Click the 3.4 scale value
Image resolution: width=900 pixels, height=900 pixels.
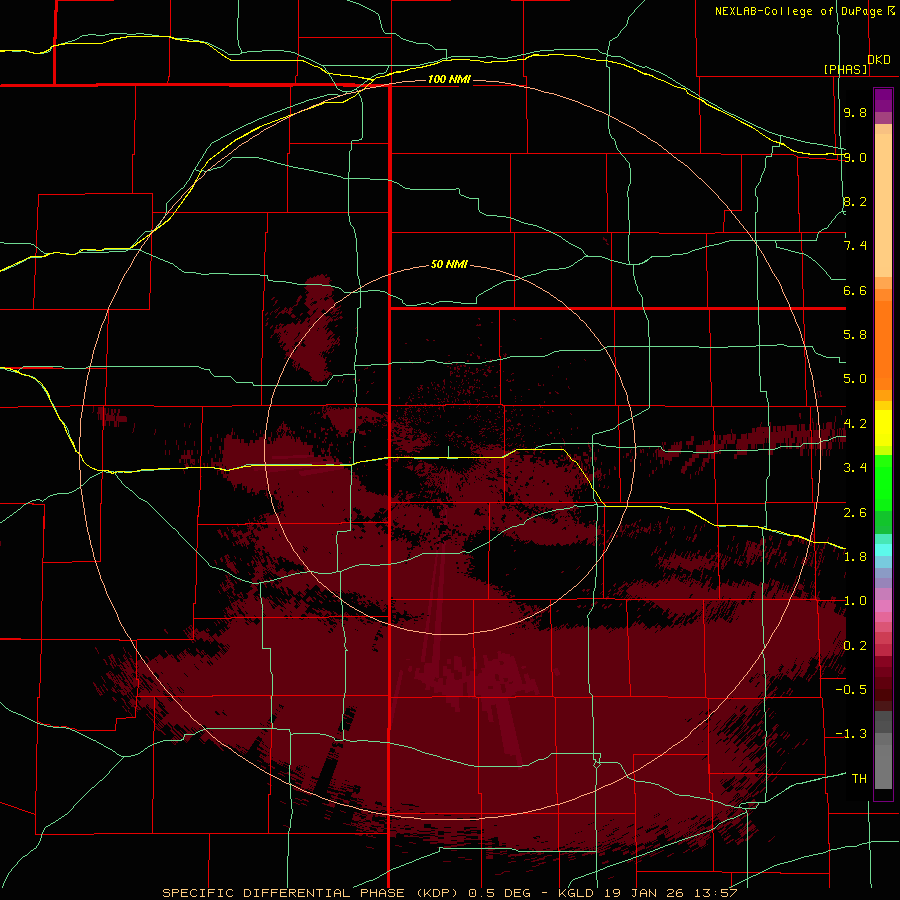(855, 468)
